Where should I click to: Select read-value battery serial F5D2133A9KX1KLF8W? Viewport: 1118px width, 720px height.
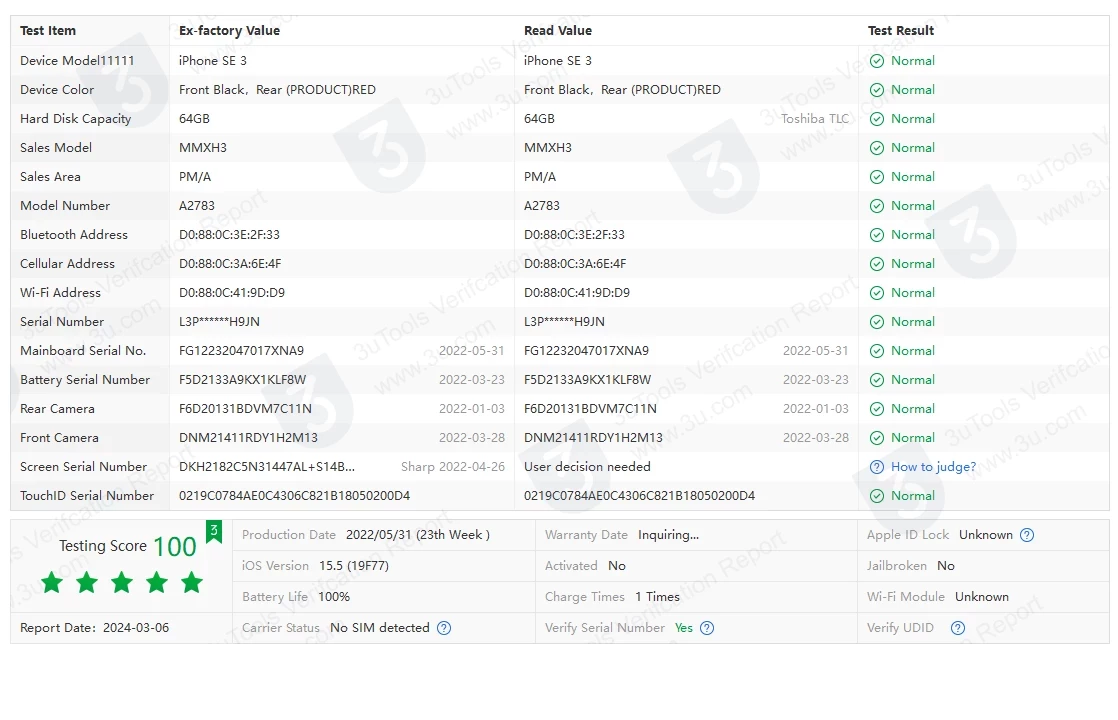tap(588, 380)
